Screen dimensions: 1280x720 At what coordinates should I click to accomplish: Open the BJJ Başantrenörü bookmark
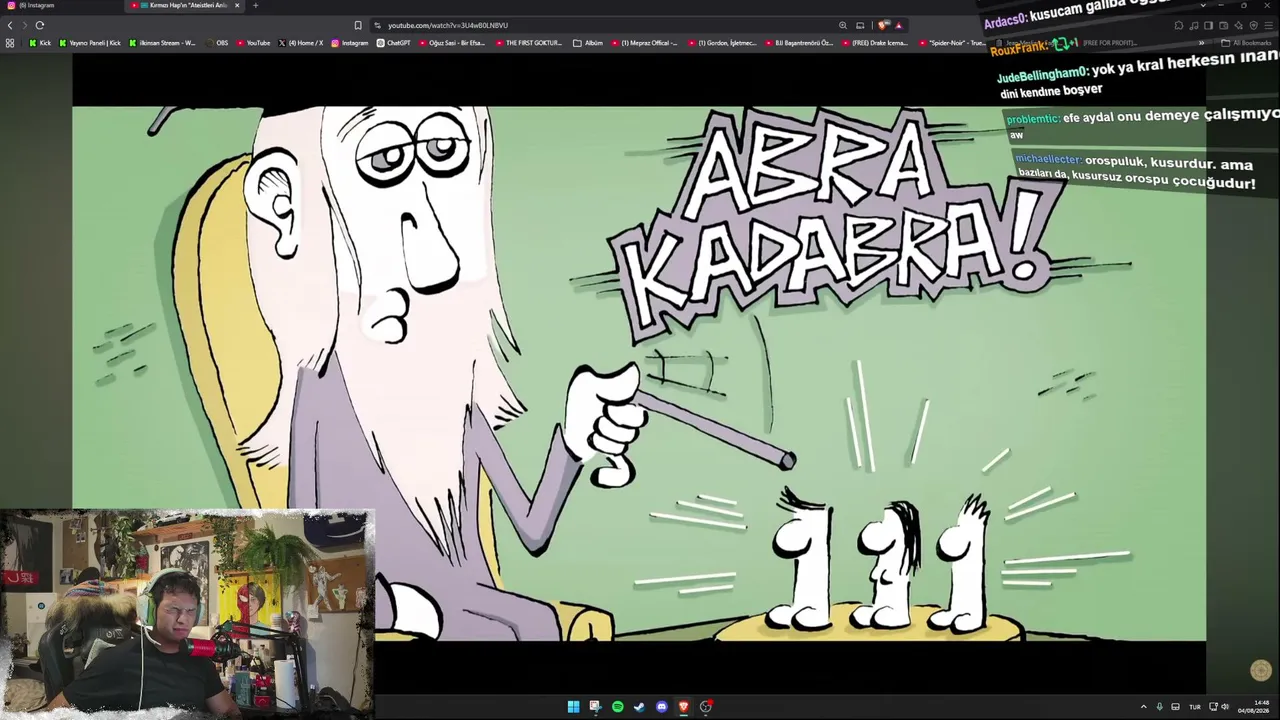click(799, 43)
